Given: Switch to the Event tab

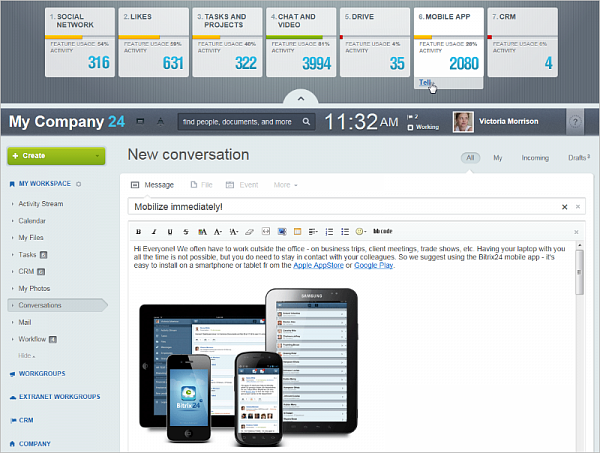Looking at the screenshot, I should coord(242,185).
